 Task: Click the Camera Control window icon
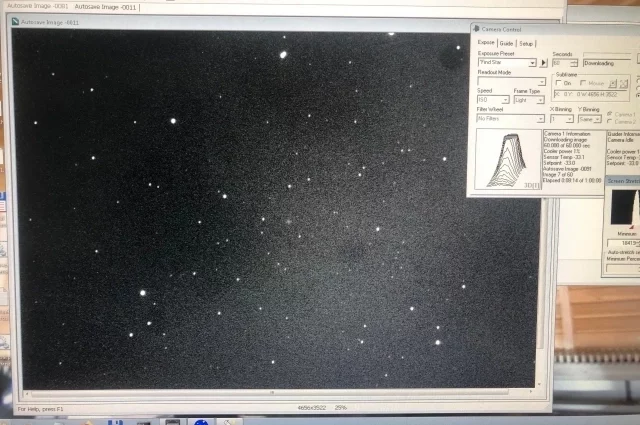pyautogui.click(x=475, y=30)
